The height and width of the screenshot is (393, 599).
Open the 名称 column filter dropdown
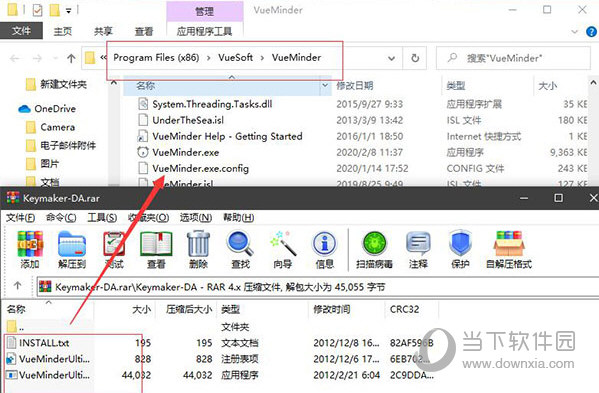[x=325, y=85]
